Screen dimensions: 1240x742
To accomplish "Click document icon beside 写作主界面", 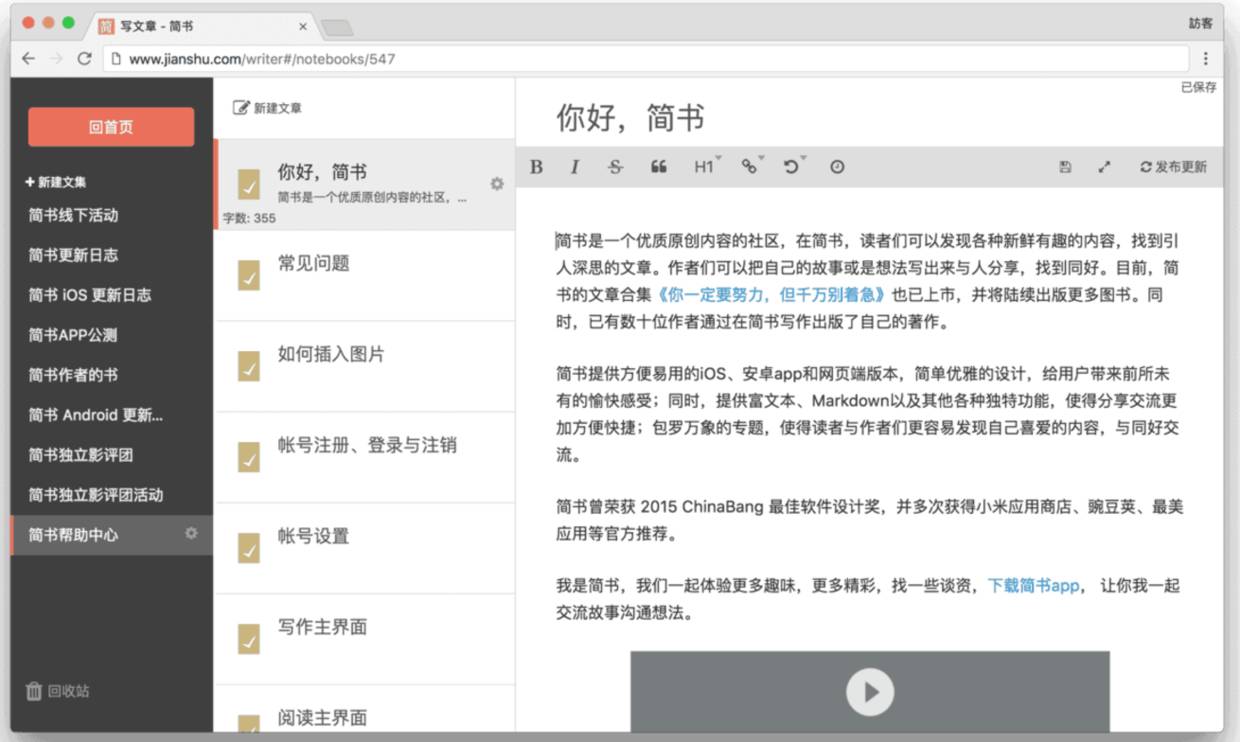I will (249, 639).
